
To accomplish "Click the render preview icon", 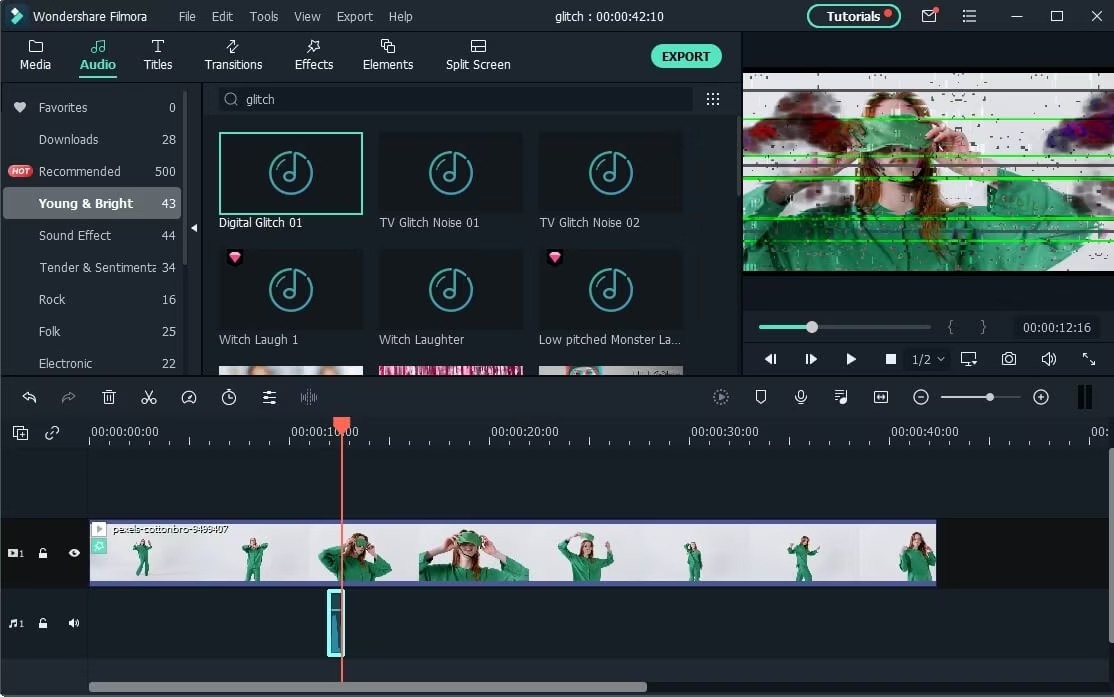I will tap(720, 397).
